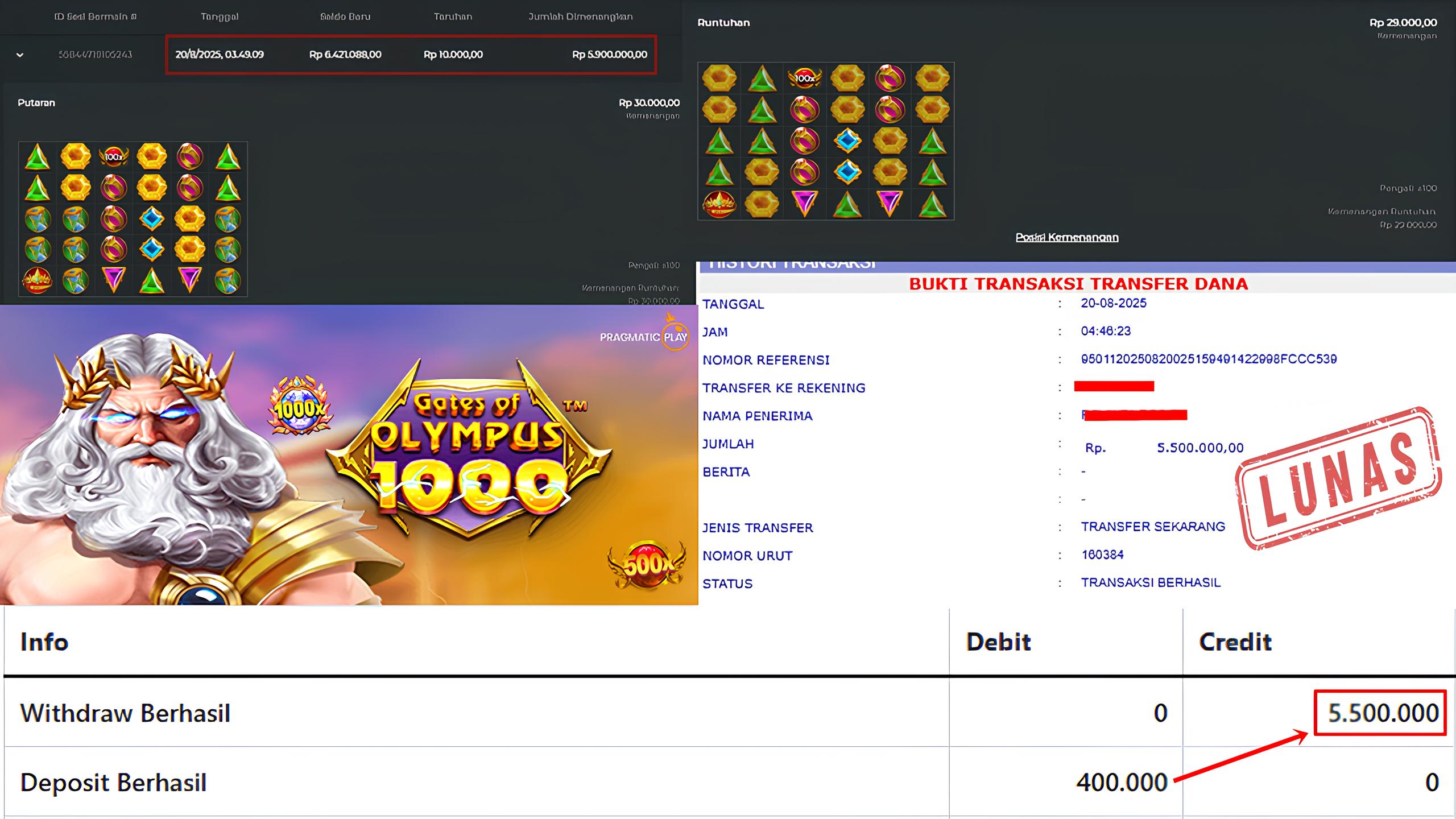Click the highlighted 5.500.000 credit value
The height and width of the screenshot is (819, 1456).
(1382, 713)
